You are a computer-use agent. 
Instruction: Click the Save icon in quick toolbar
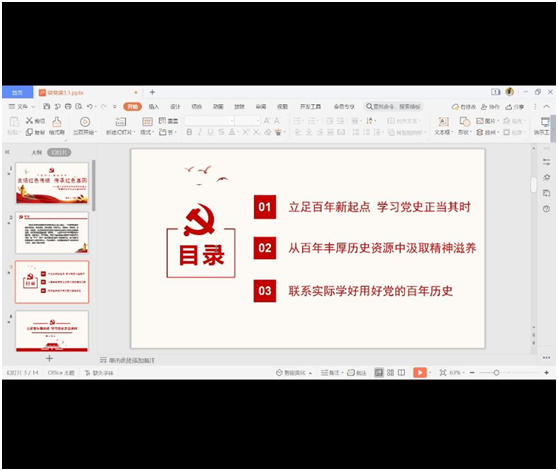tap(47, 106)
